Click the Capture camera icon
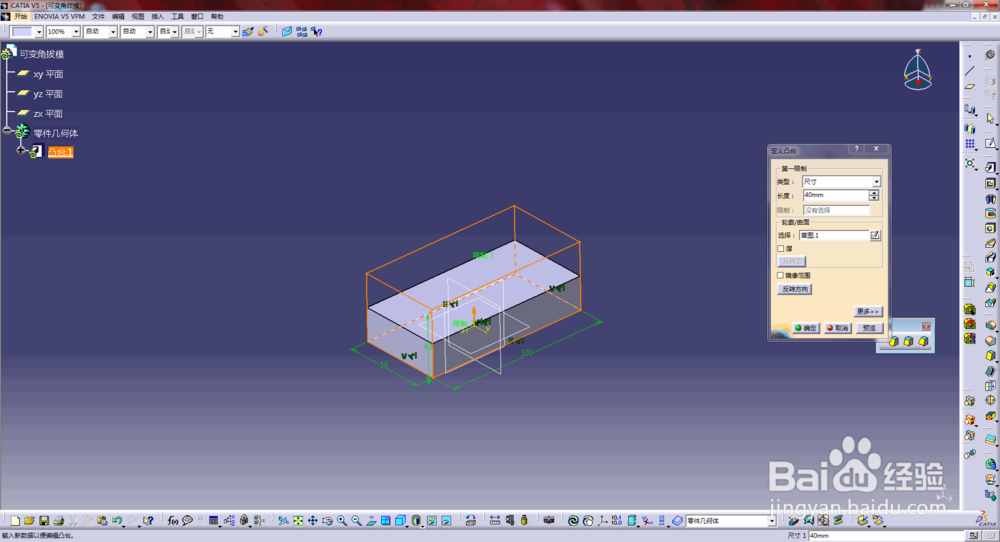Image resolution: width=1000 pixels, height=542 pixels. [548, 521]
